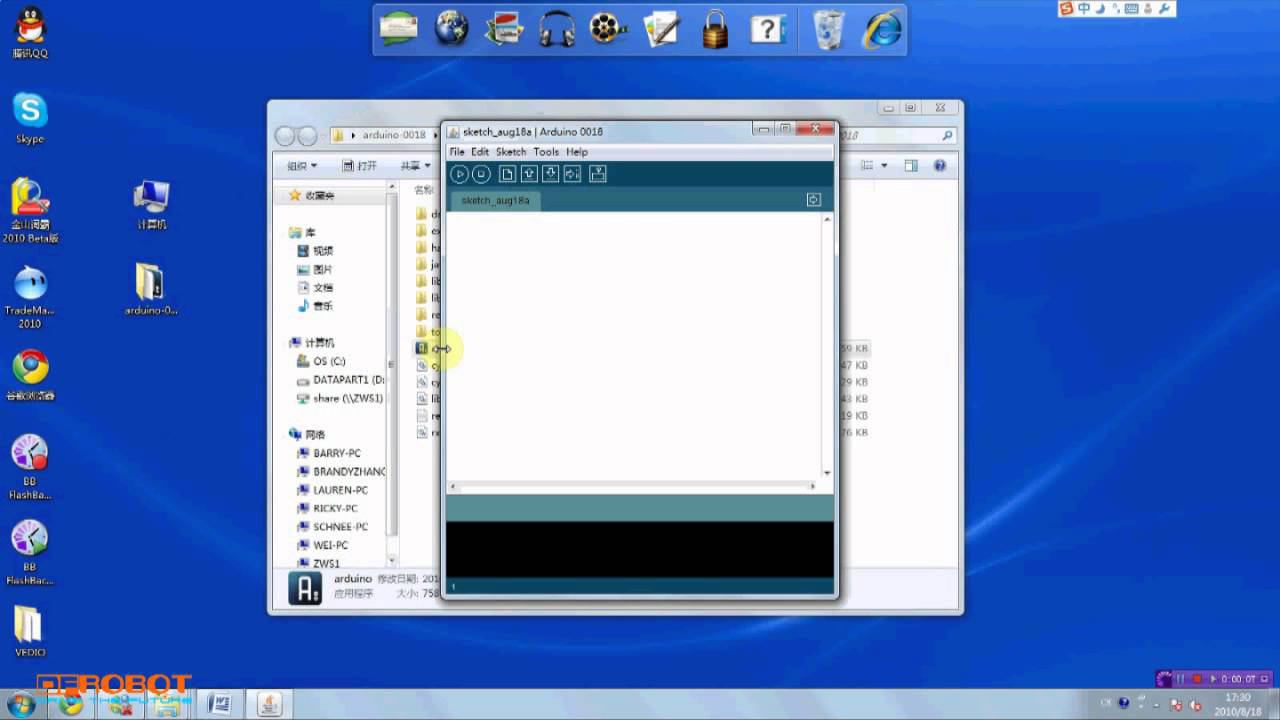The image size is (1280, 720).
Task: Click the recycle bin icon in top dock
Action: (828, 28)
